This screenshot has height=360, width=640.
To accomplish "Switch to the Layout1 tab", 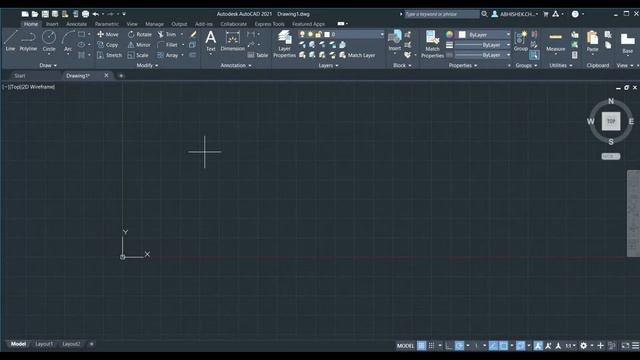I will pos(44,344).
